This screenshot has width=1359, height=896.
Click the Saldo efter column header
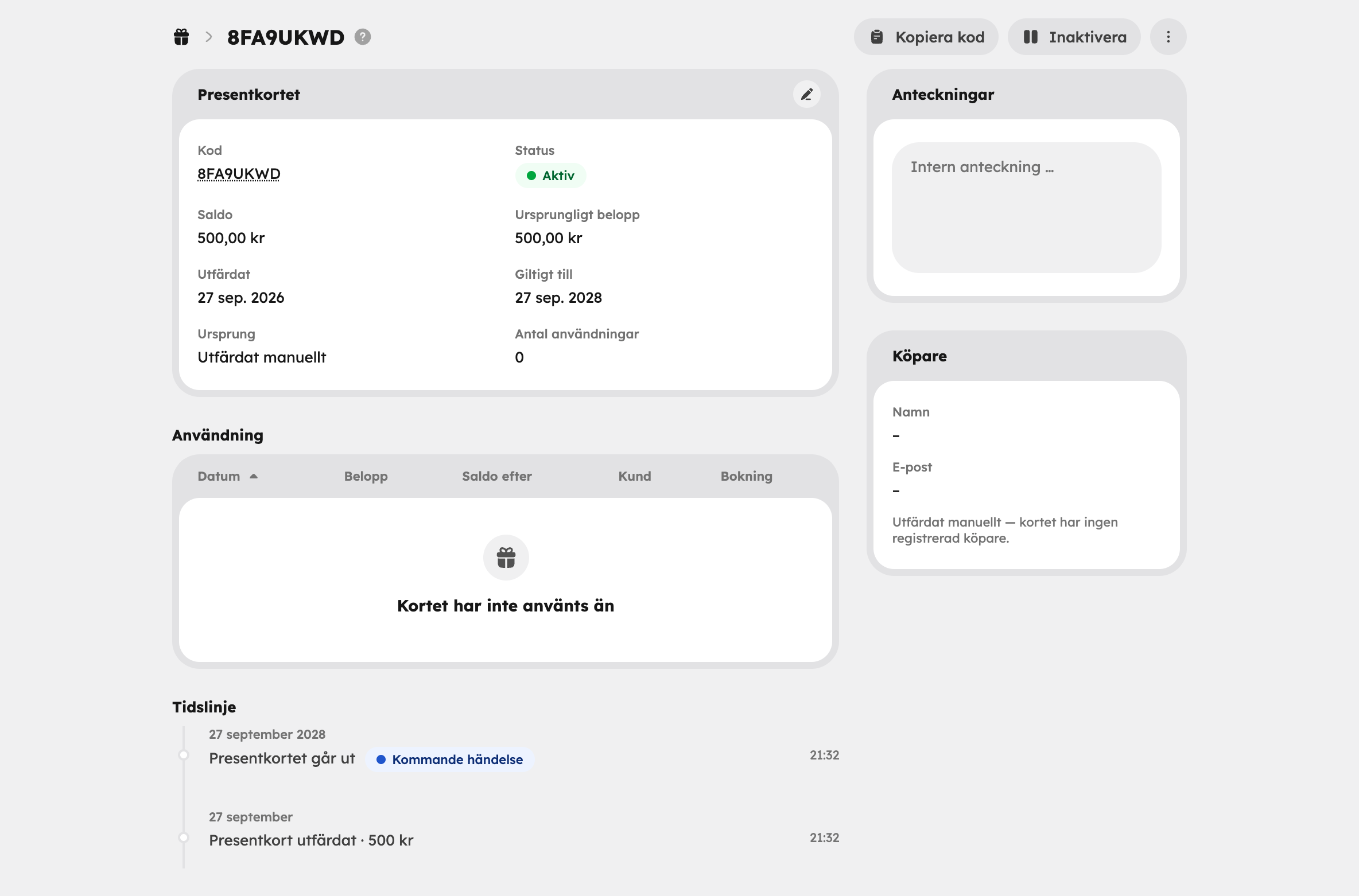pos(497,476)
